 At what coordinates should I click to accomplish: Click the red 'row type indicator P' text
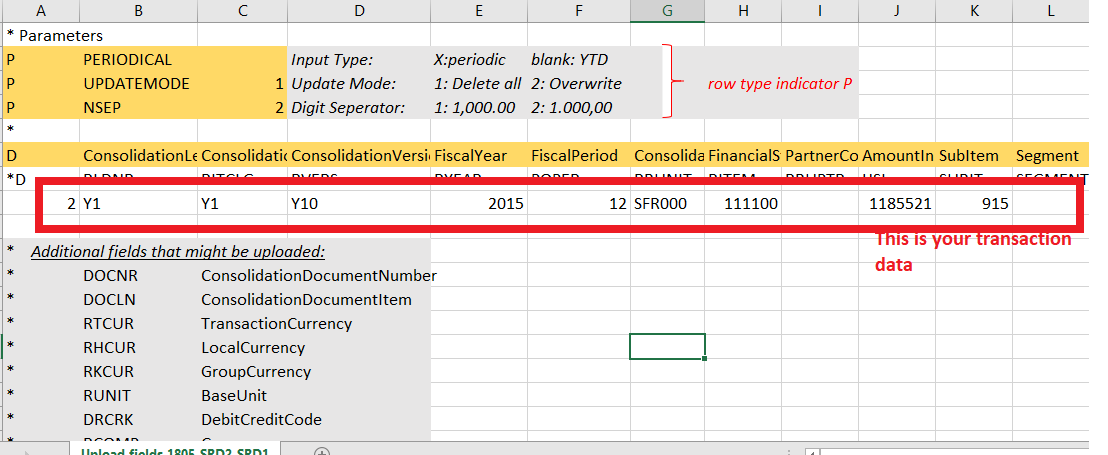pos(779,84)
